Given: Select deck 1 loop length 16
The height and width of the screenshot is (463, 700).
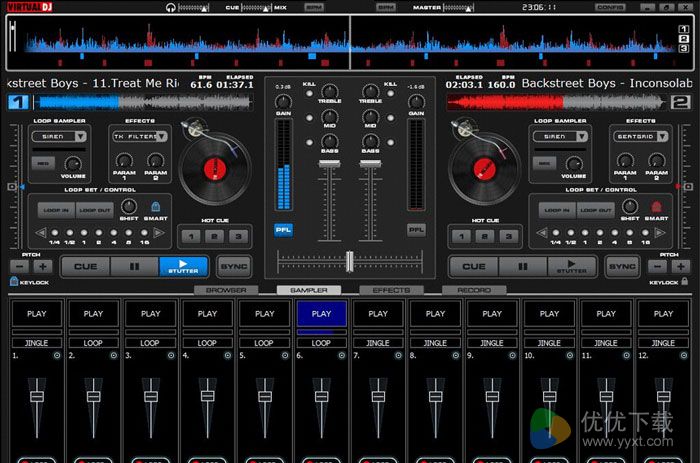Looking at the screenshot, I should click(x=144, y=233).
